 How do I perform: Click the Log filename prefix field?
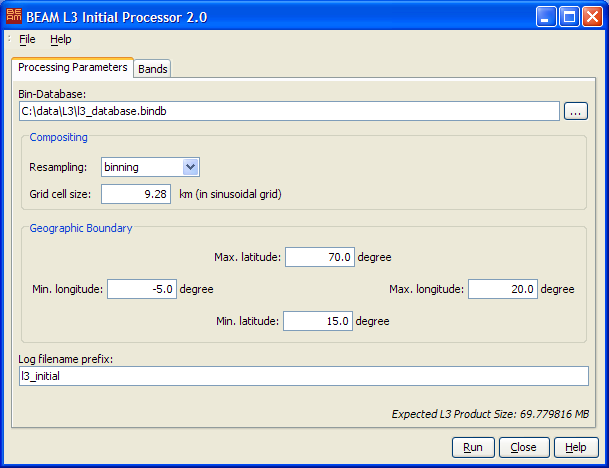pyautogui.click(x=304, y=375)
